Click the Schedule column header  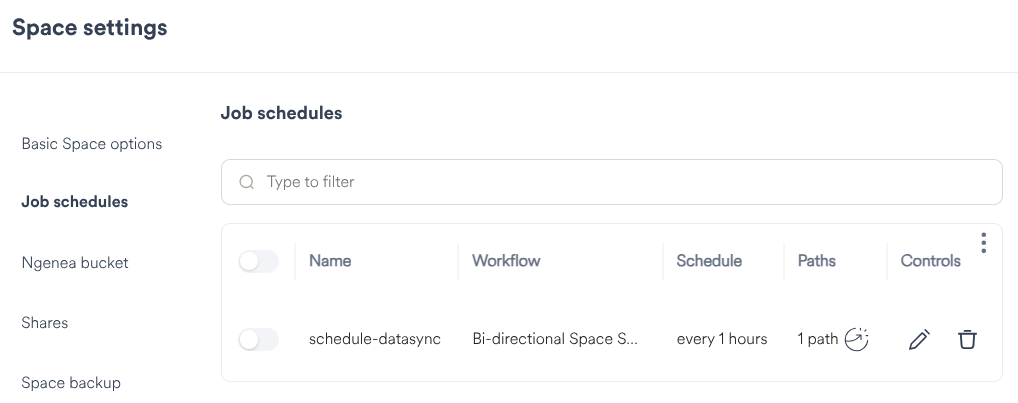tap(709, 261)
